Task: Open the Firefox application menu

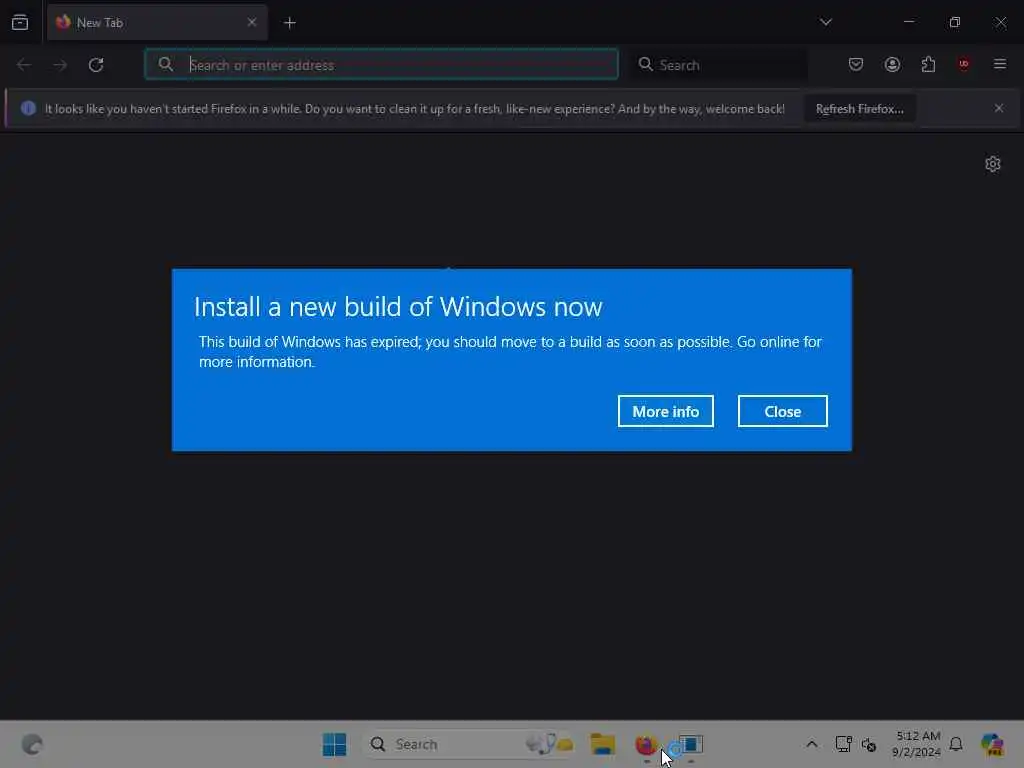Action: [1000, 64]
